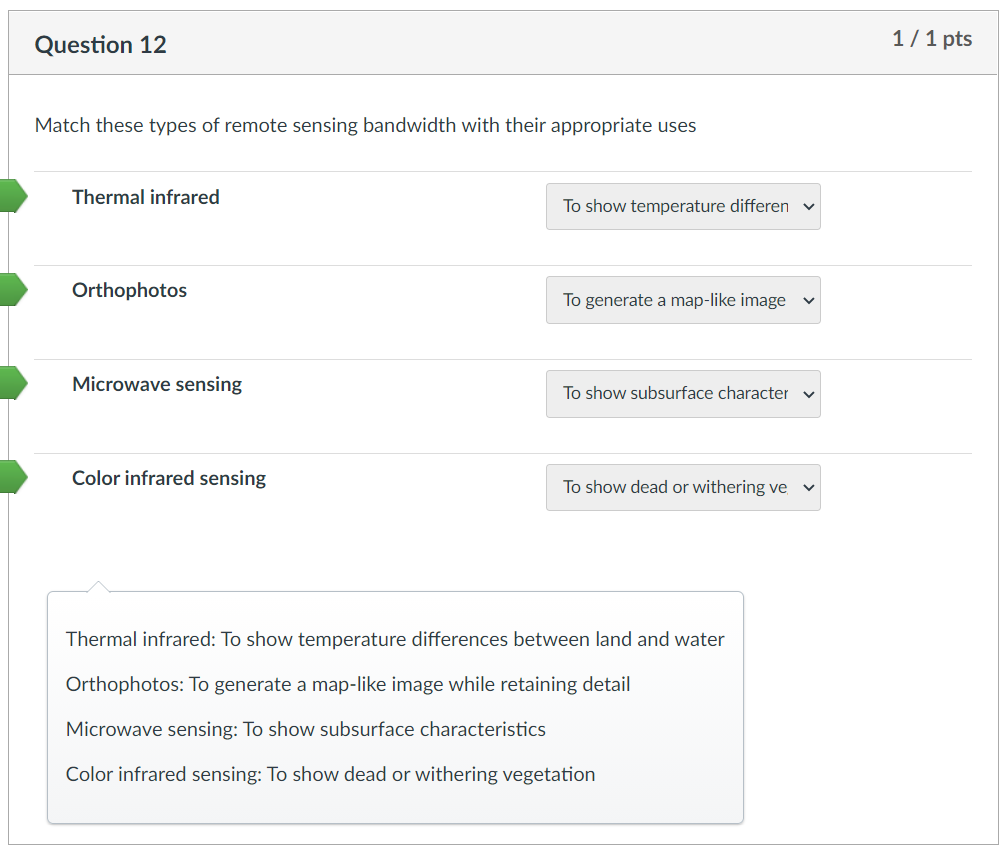Image resolution: width=1007 pixels, height=846 pixels.
Task: Select the bold Thermal infrared row label
Action: tap(146, 197)
